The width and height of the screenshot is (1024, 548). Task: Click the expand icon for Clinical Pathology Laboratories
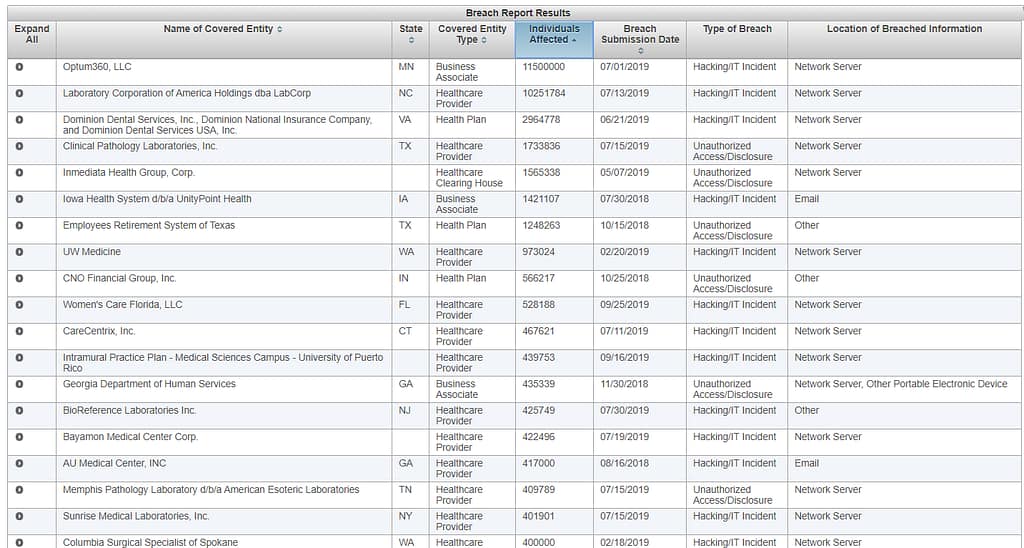point(19,147)
